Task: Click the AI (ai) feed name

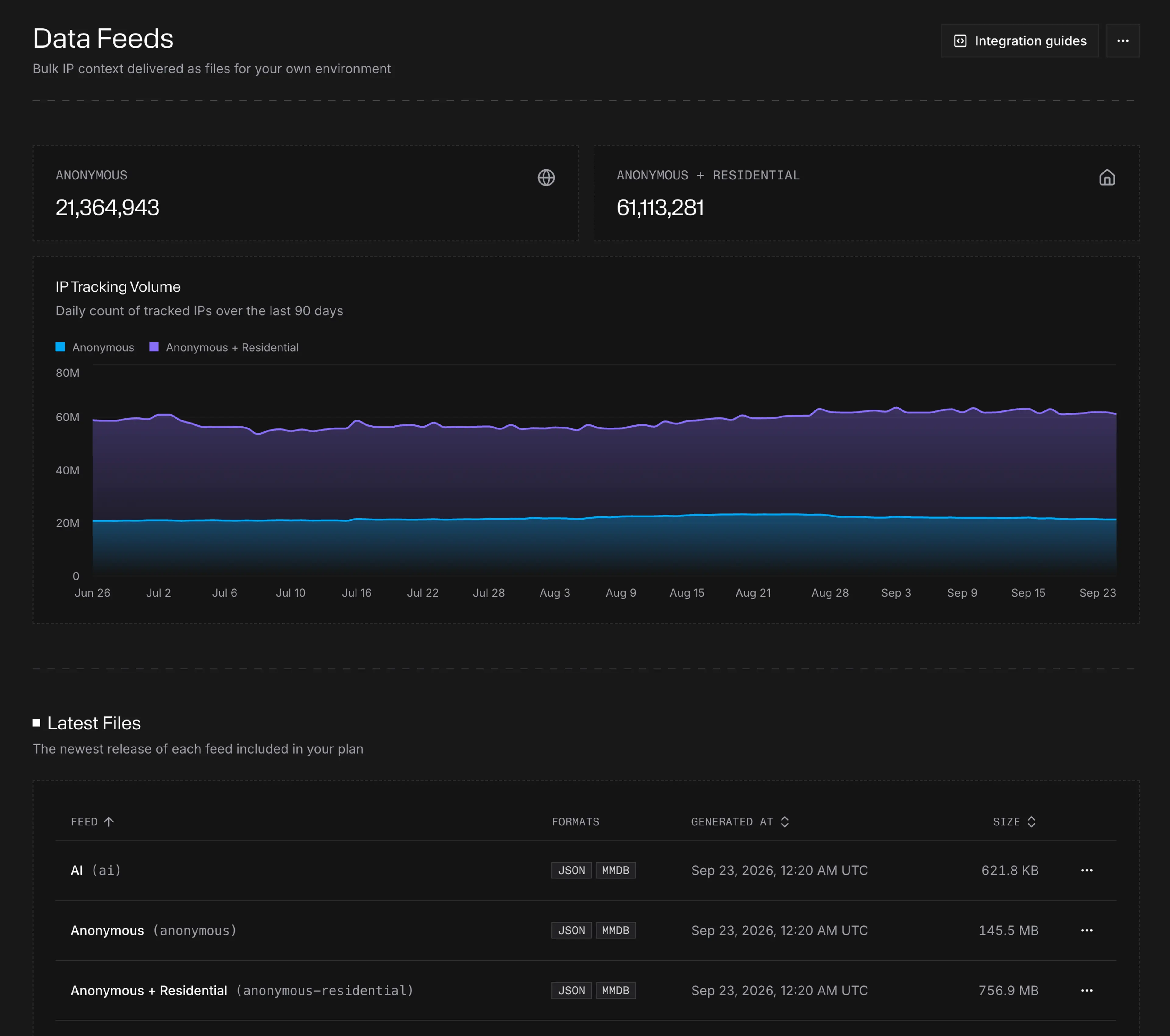Action: tap(96, 870)
